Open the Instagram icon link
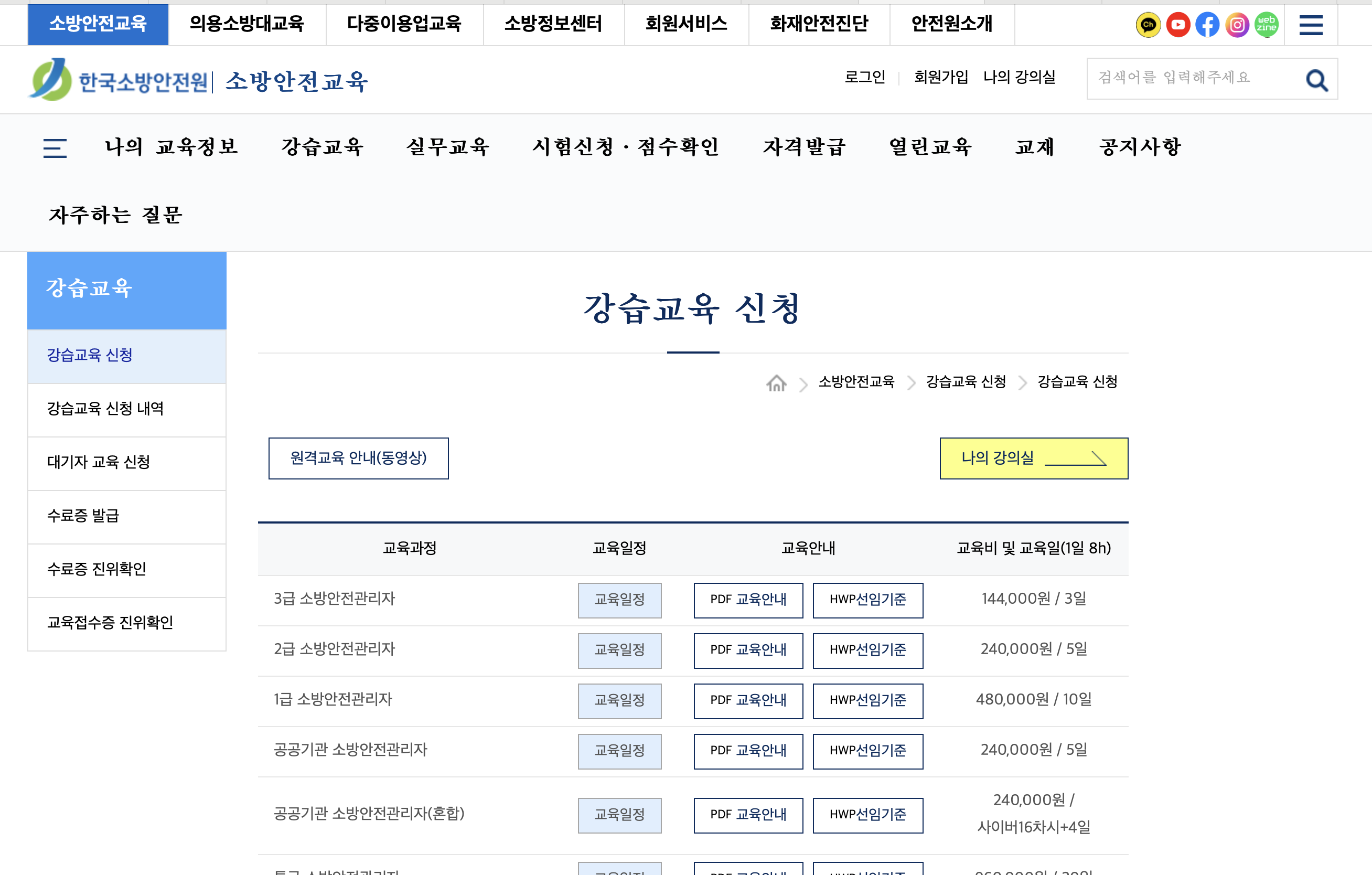 [1237, 25]
